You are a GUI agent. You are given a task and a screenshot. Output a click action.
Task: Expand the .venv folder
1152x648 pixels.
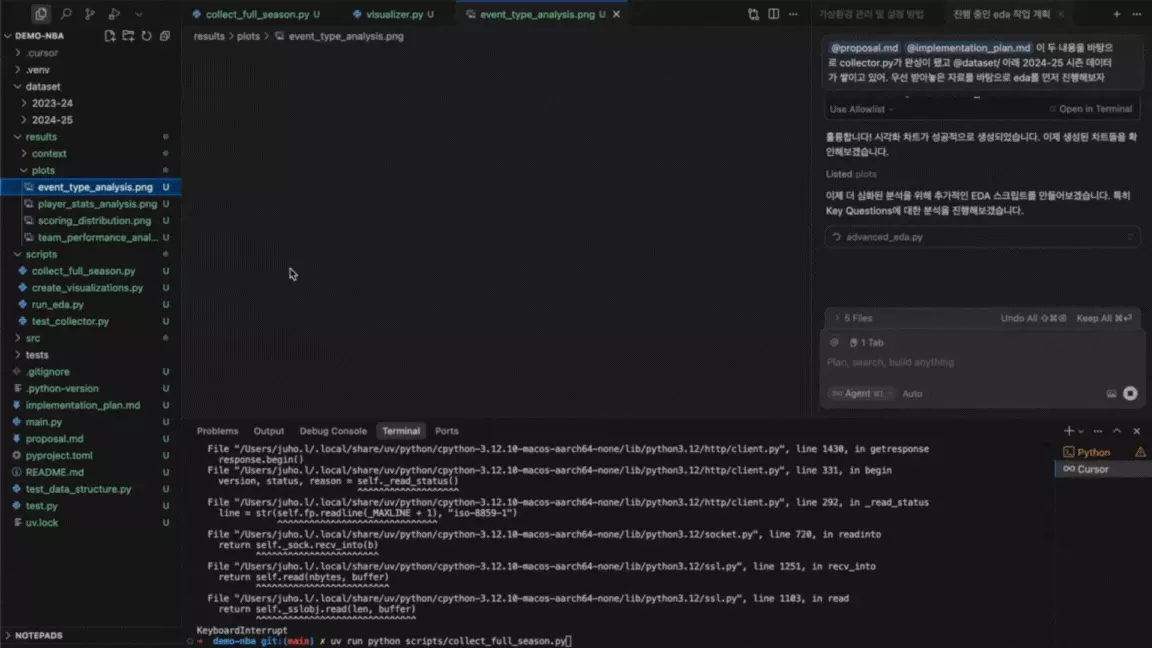[x=18, y=70]
